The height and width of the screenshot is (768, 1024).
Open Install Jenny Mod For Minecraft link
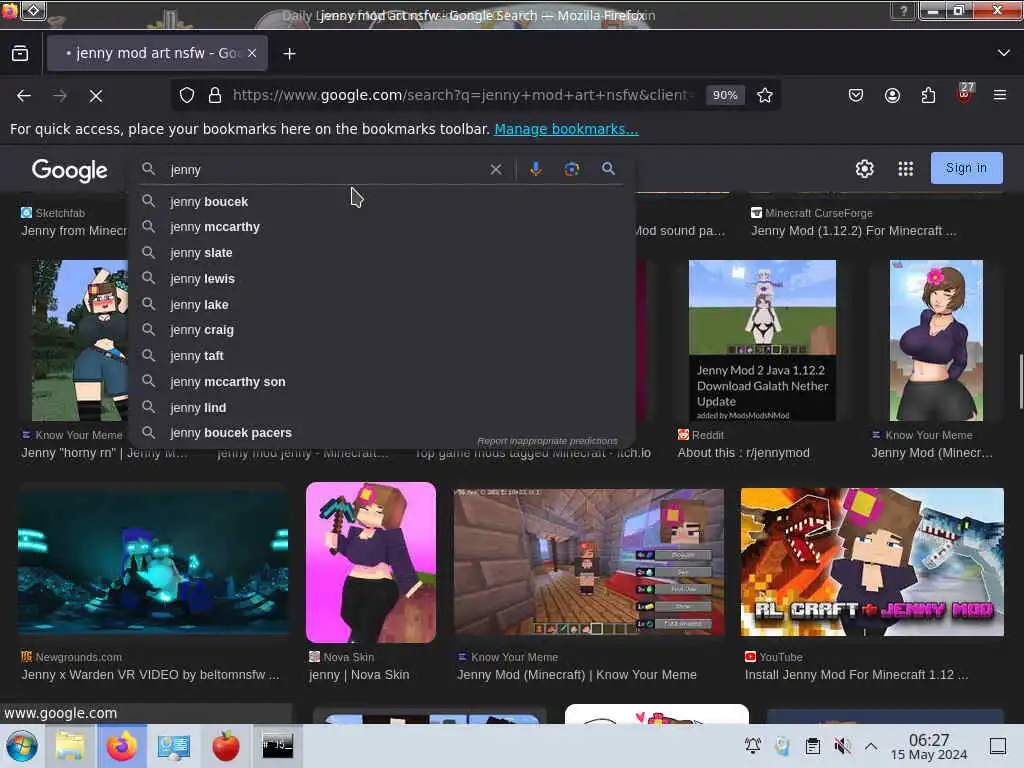click(856, 675)
